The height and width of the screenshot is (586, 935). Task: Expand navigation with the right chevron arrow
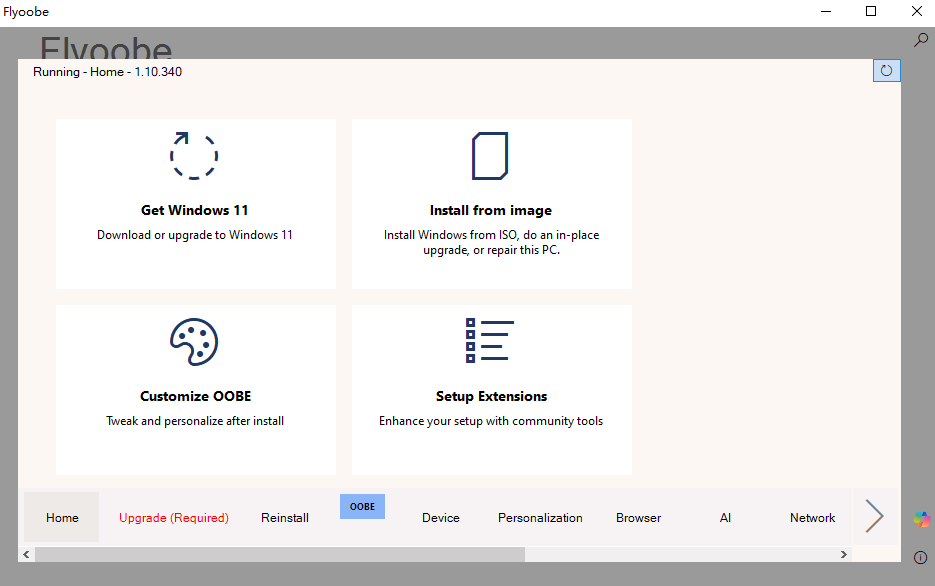click(874, 516)
